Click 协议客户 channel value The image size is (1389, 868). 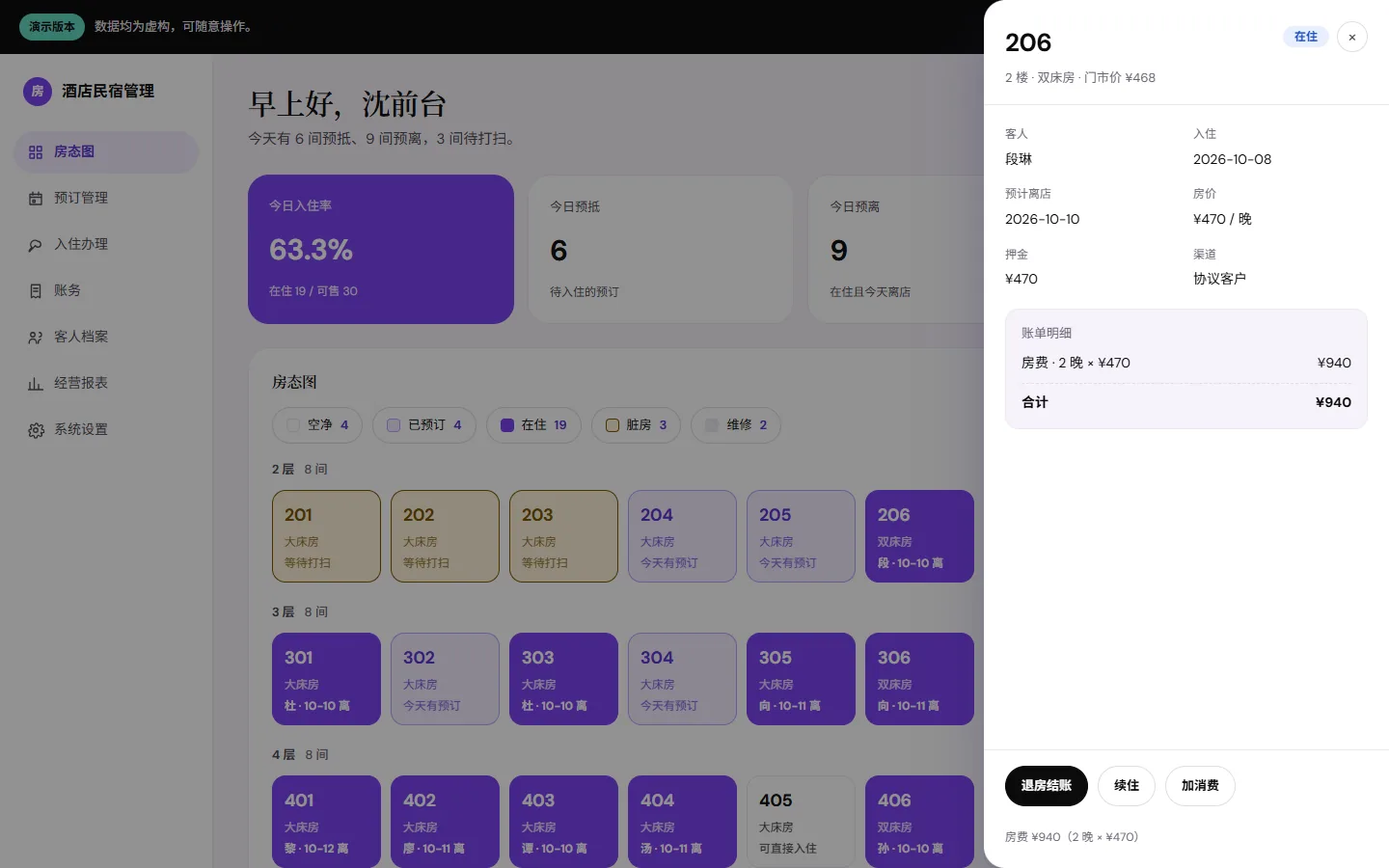[1219, 279]
